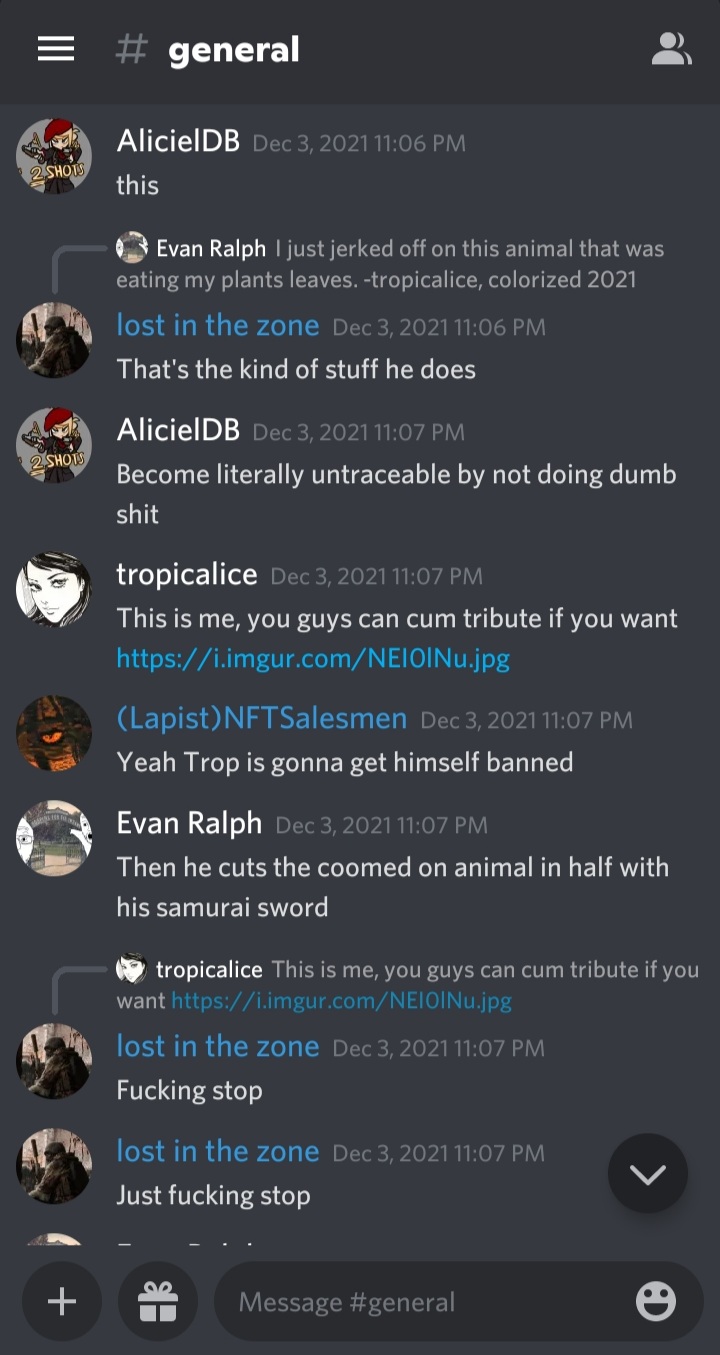Jump to present with down chevron
The height and width of the screenshot is (1355, 720).
(x=648, y=1174)
